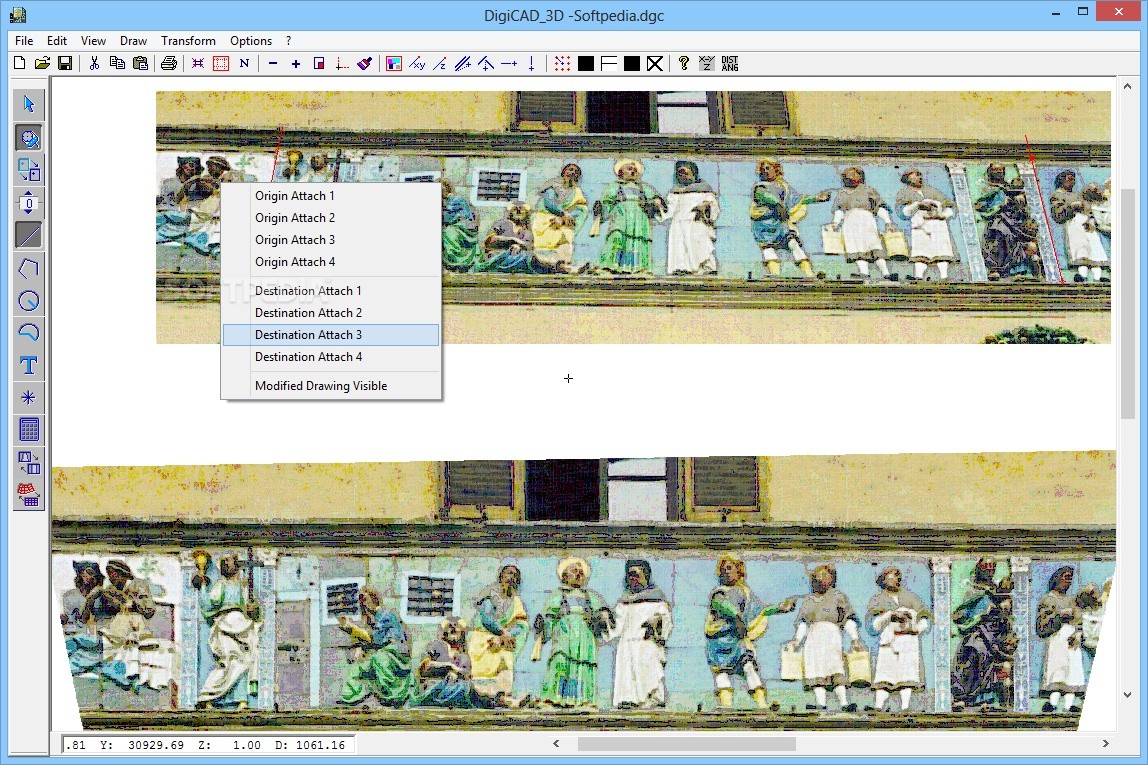Click the parallel lines toolbar icon
This screenshot has height=765, width=1148.
(463, 64)
